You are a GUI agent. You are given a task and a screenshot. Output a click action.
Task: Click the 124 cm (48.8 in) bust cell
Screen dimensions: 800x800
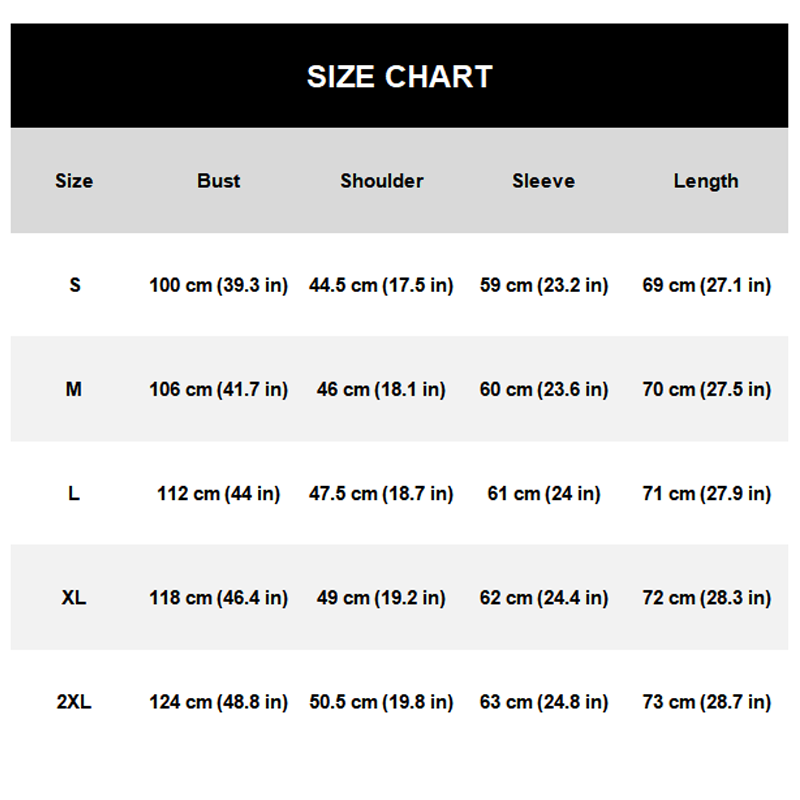(218, 702)
